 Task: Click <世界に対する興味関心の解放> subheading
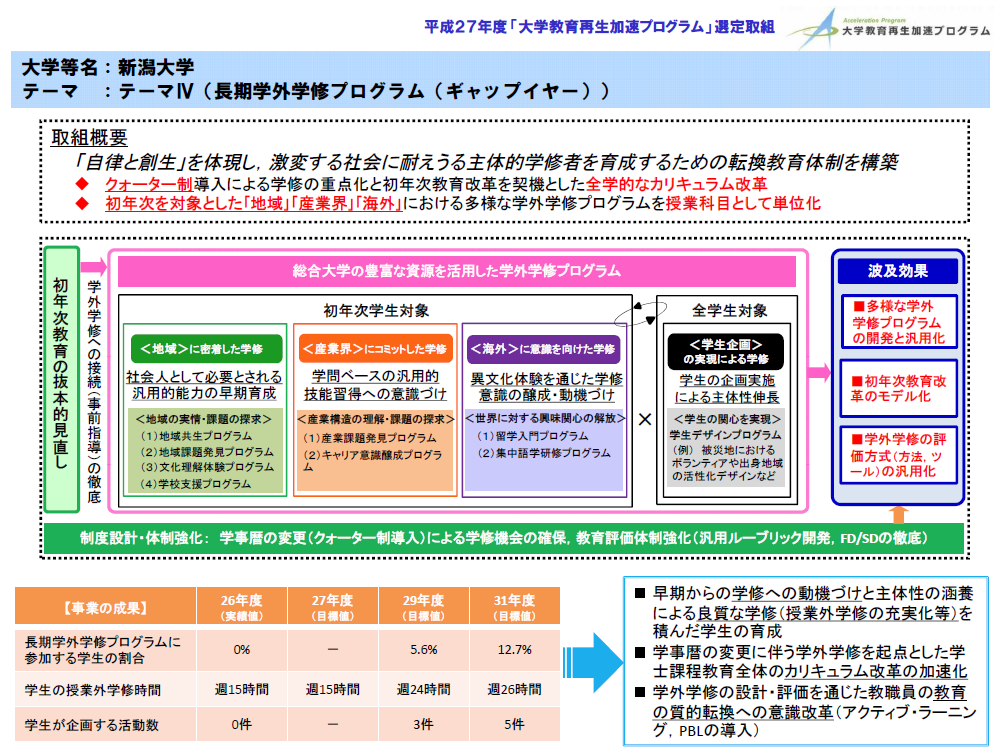coord(545,418)
